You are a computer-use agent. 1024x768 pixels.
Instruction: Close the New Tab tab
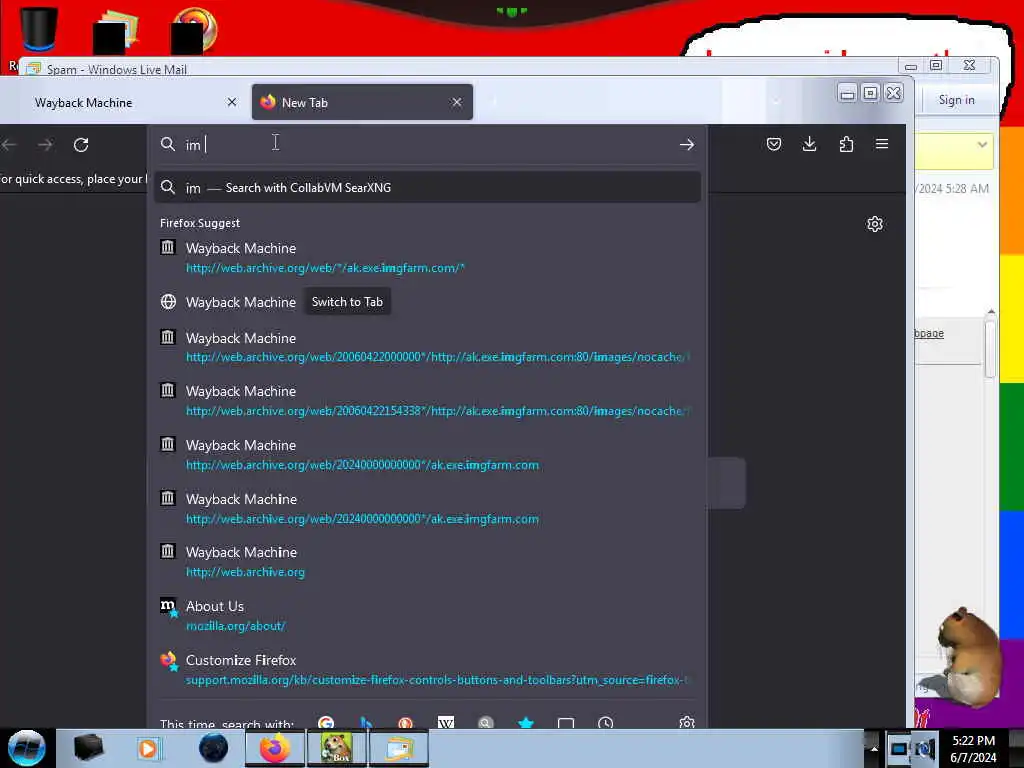coord(456,103)
